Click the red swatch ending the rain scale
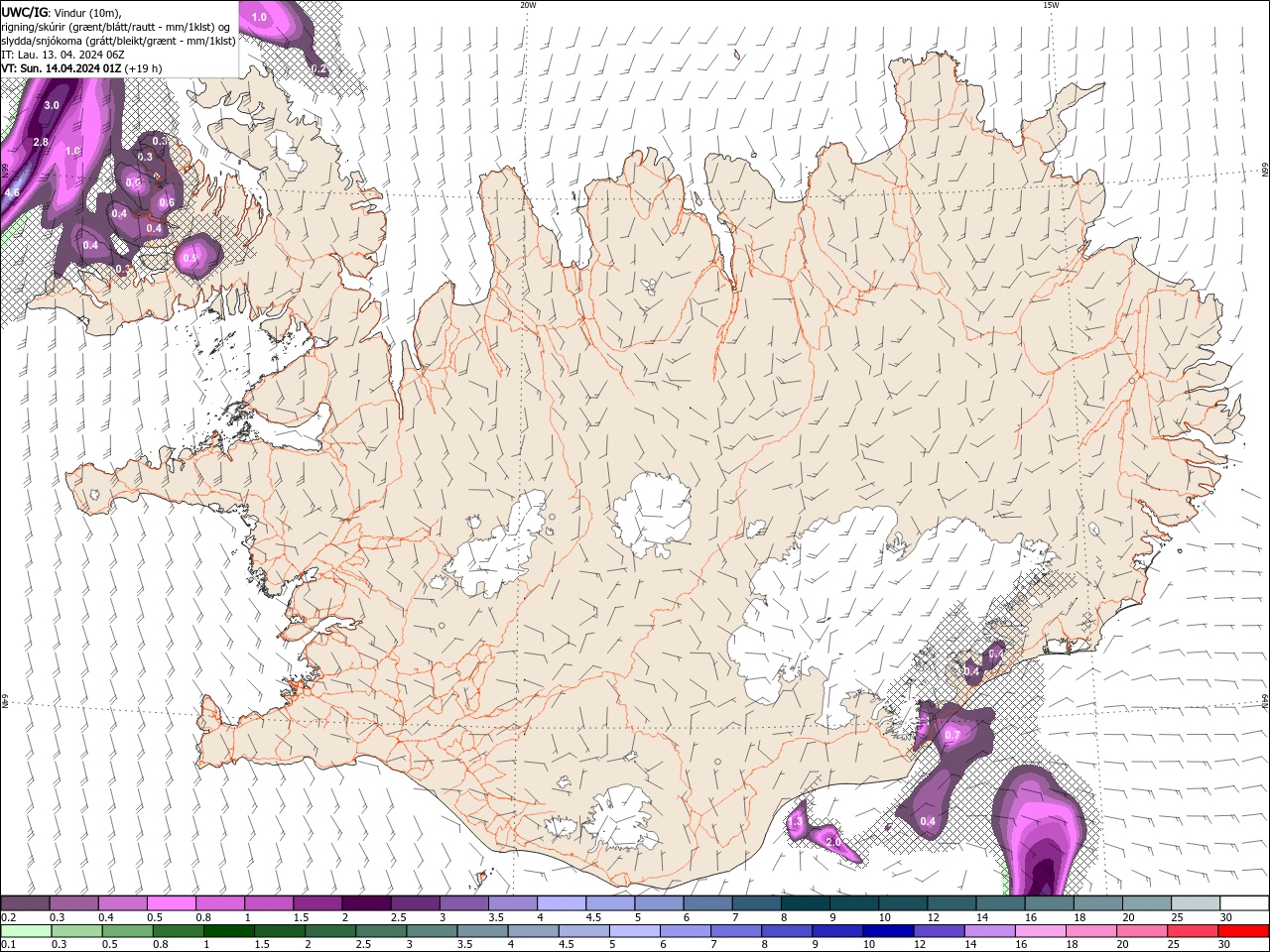The width and height of the screenshot is (1270, 952). (1244, 931)
